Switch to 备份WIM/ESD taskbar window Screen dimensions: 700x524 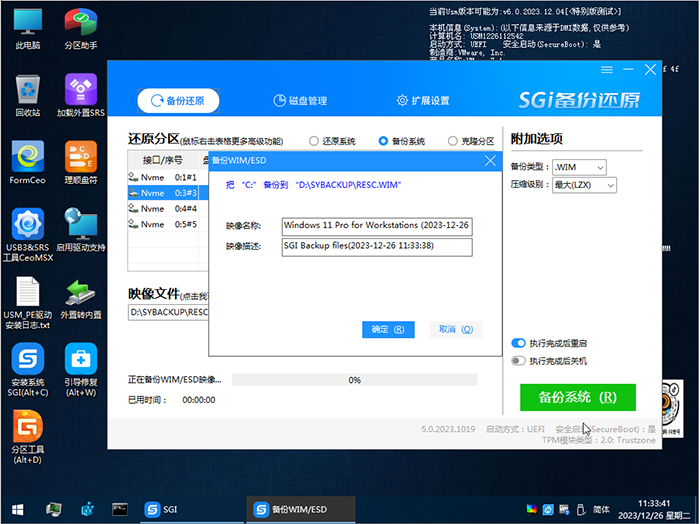(300, 509)
